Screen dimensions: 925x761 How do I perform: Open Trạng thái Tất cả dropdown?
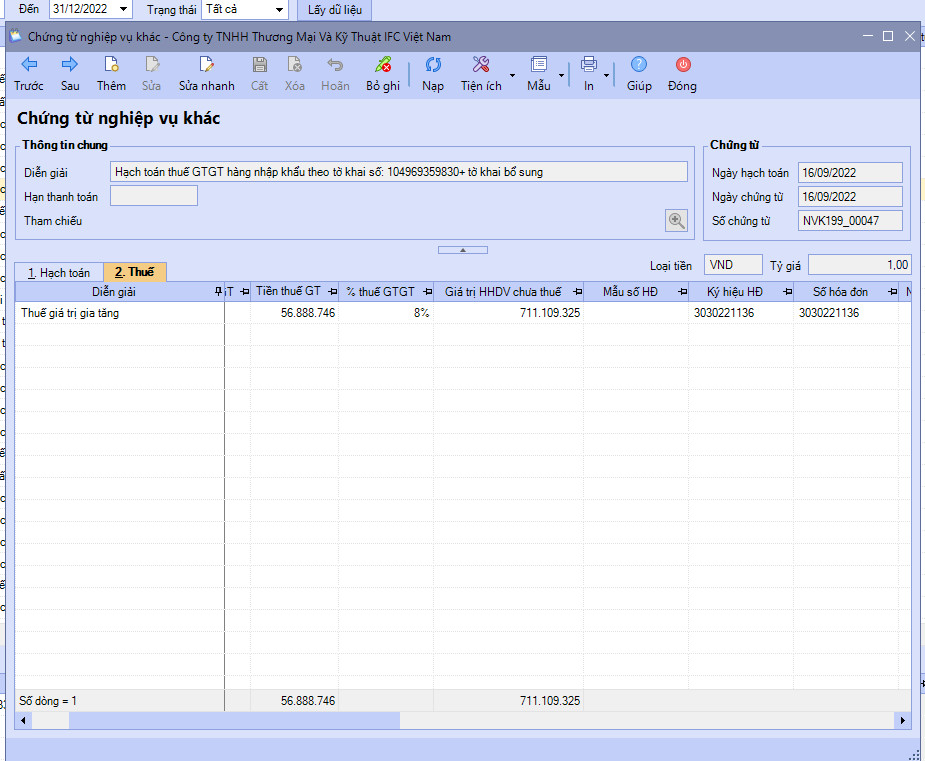279,9
